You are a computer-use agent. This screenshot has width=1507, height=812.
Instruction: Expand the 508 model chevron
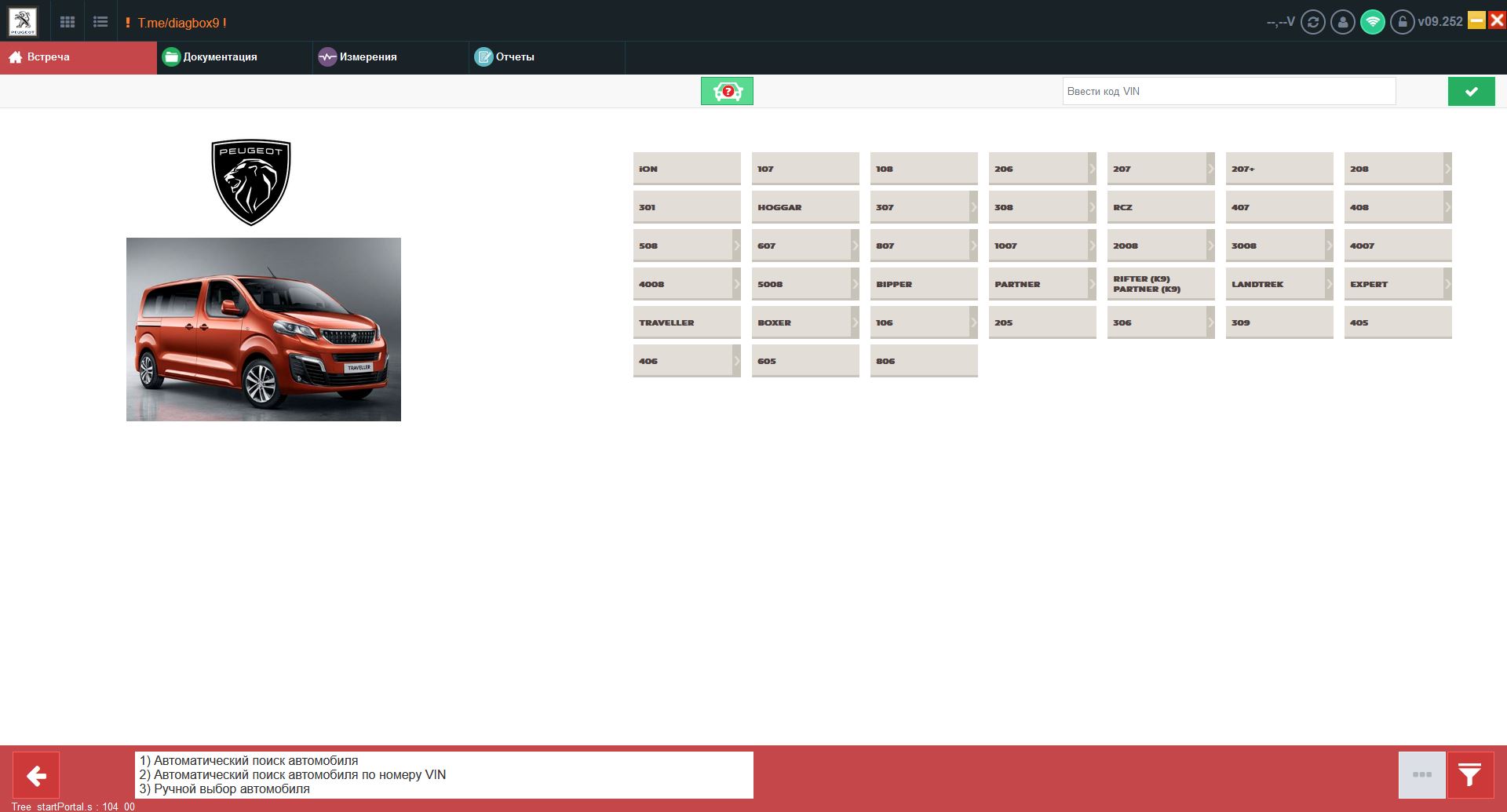coord(736,246)
